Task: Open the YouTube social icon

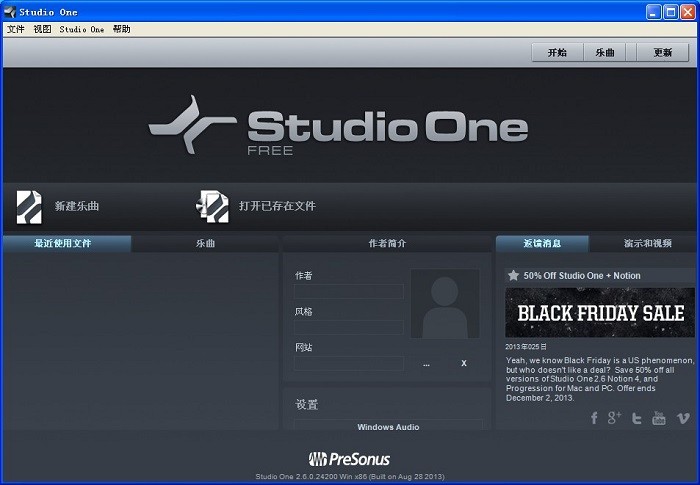Action: tap(658, 418)
